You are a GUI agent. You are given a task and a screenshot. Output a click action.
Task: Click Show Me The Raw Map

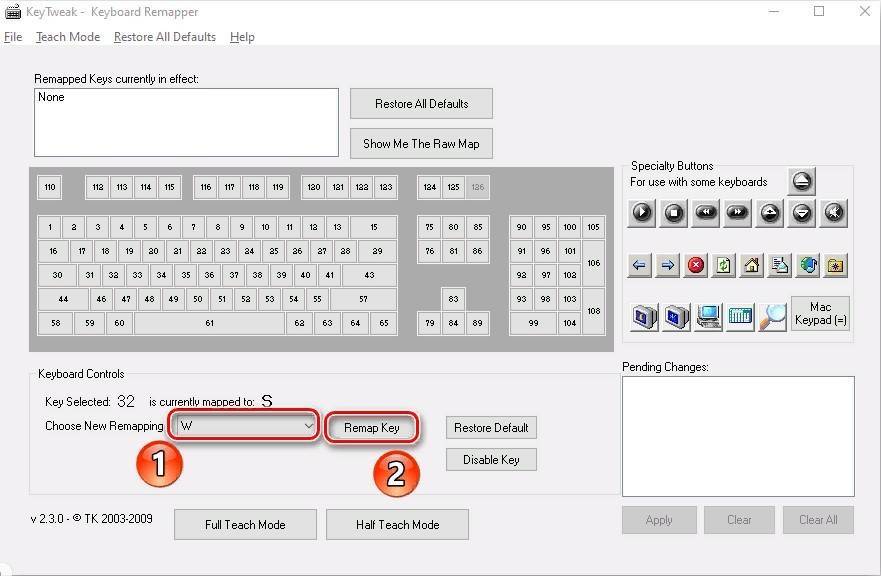tap(421, 143)
